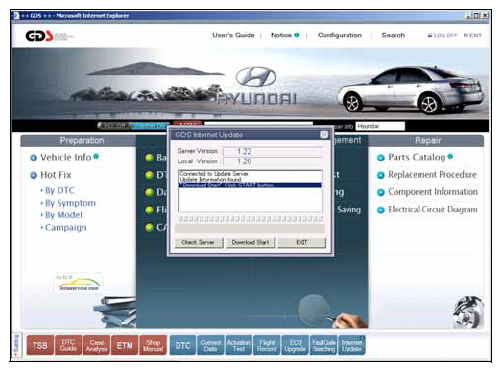Screen dimensions: 501x372
Task: Click the Server Version field
Action: (x=273, y=152)
